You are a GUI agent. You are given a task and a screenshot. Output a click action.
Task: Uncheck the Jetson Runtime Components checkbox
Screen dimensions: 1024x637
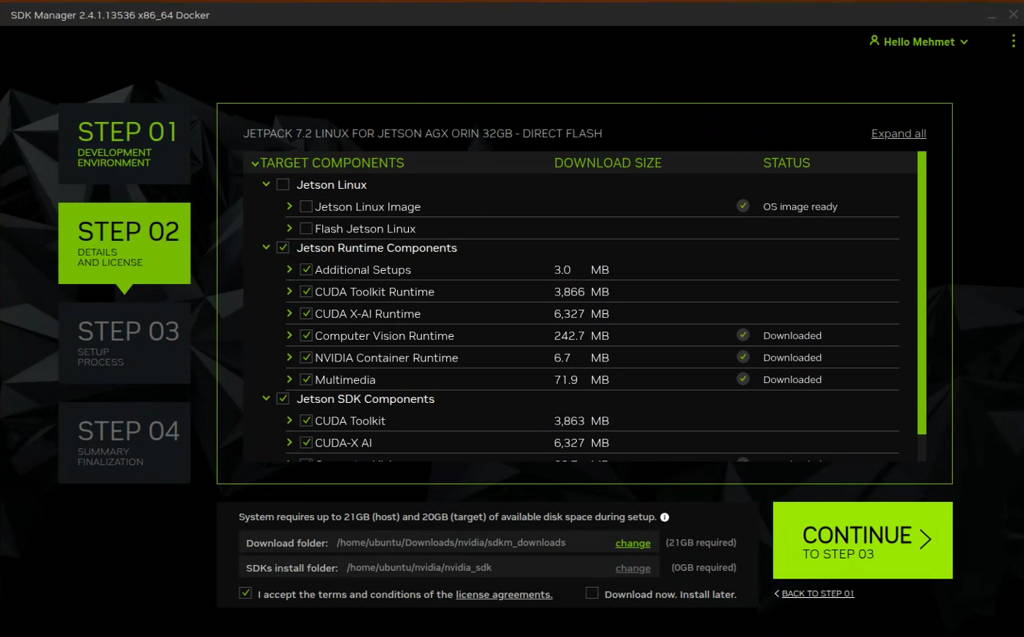coord(283,248)
